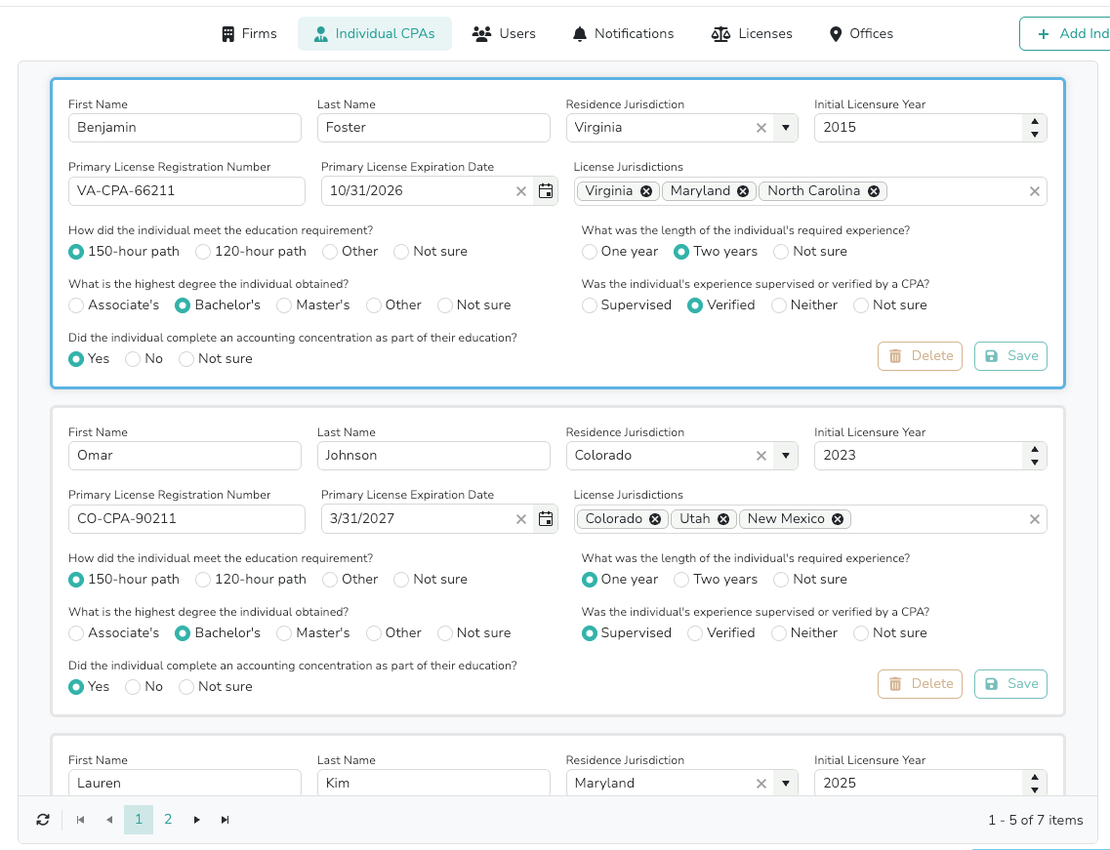The image size is (1110, 850).
Task: Open Omar's Colorado residence jurisdiction dropdown
Action: (785, 456)
